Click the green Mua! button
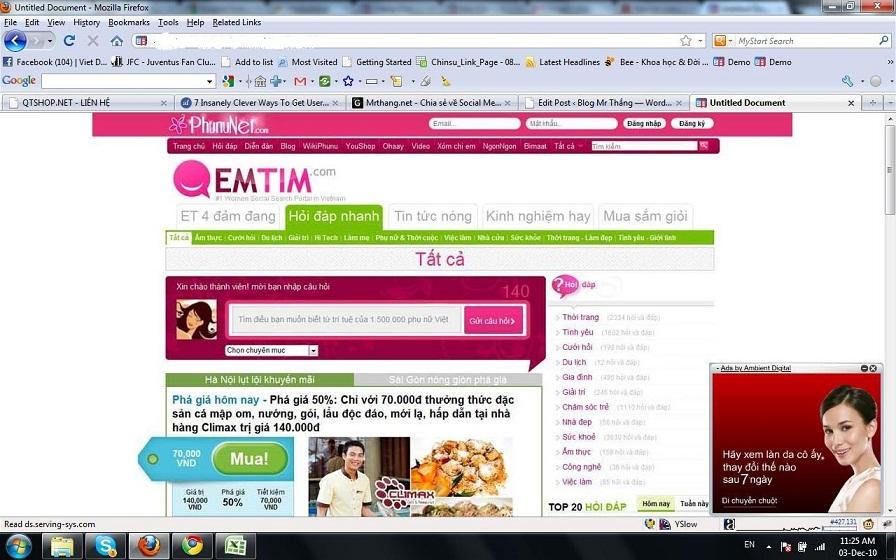 pos(249,458)
